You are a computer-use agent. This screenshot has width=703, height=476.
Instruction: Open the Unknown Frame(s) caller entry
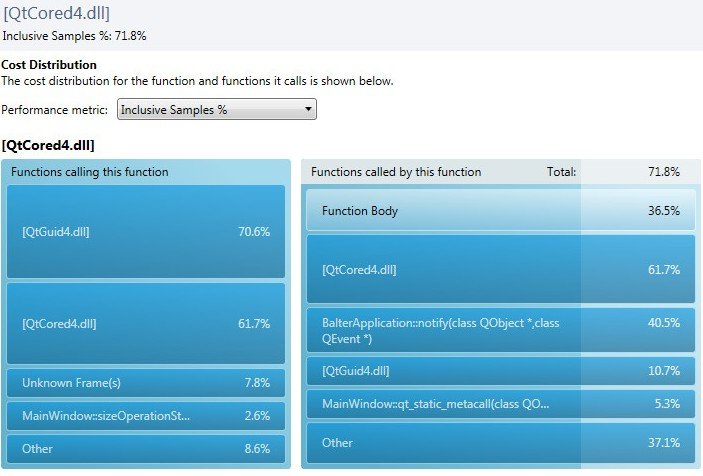146,383
